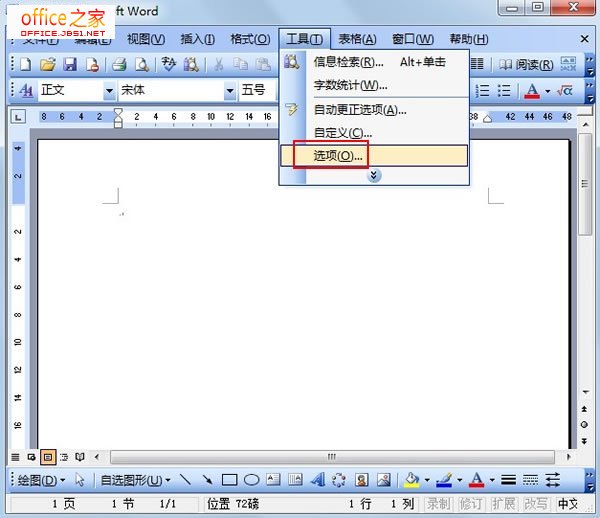Apply numbered list formatting icon
Viewport: 600px width, 518px height.
click(x=482, y=91)
